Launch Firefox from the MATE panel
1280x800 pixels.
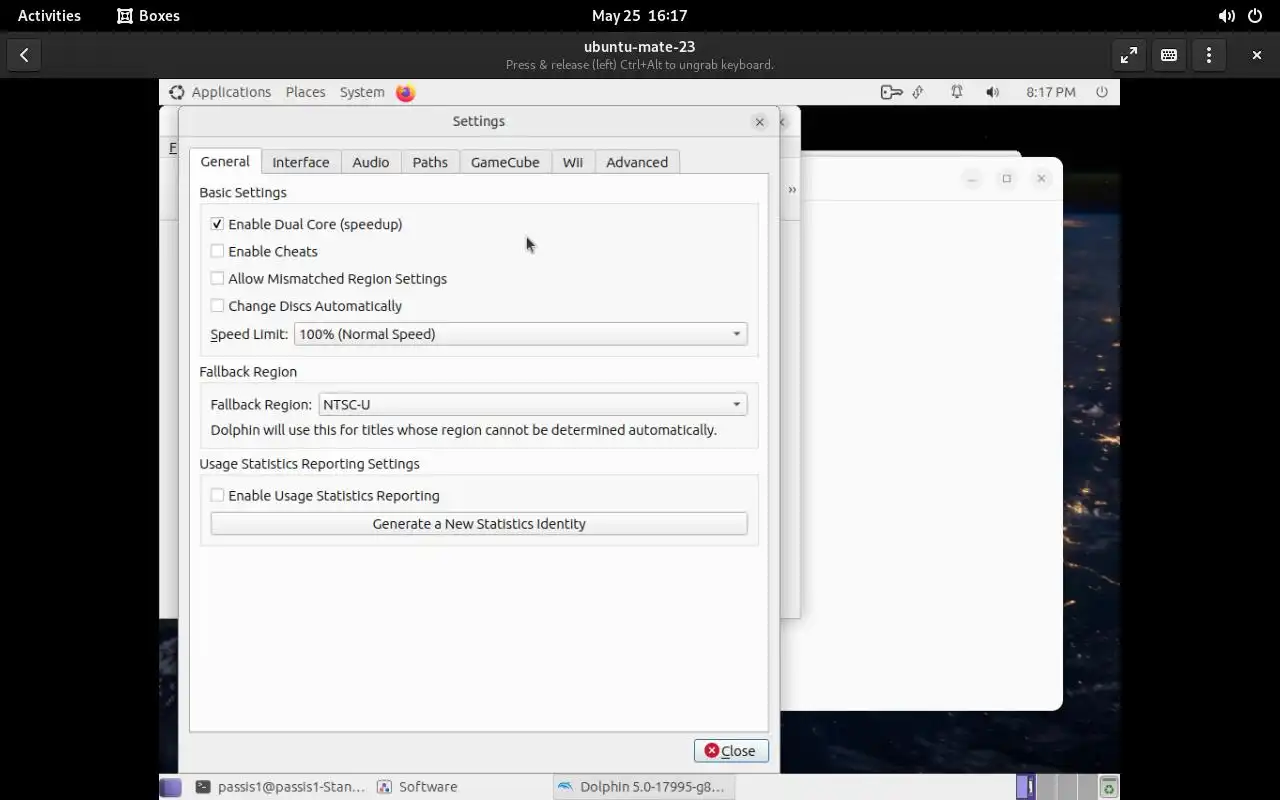tap(405, 92)
